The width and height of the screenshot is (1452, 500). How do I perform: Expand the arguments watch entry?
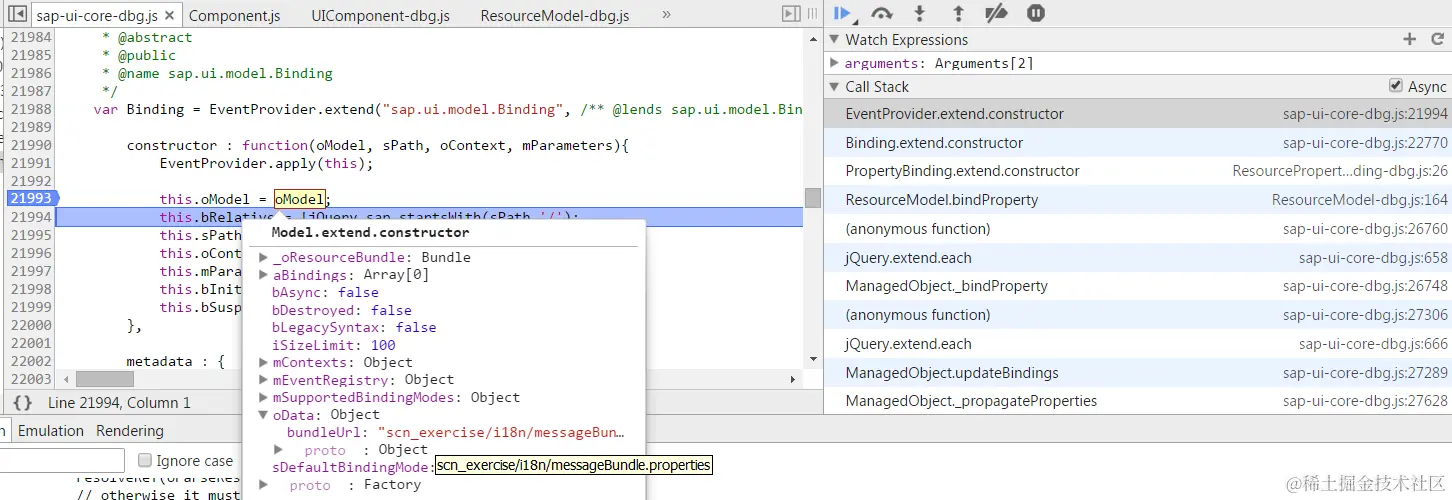click(x=835, y=63)
